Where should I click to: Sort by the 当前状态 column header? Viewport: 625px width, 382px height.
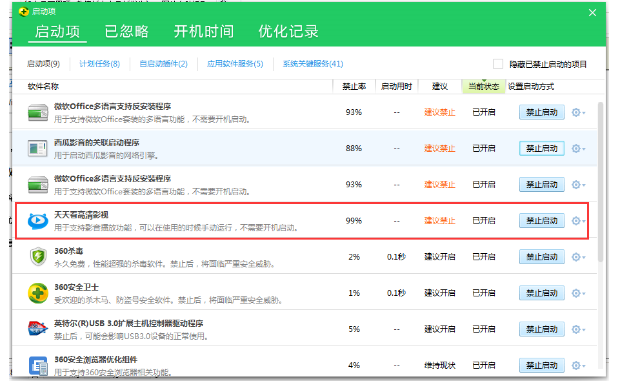[x=483, y=87]
